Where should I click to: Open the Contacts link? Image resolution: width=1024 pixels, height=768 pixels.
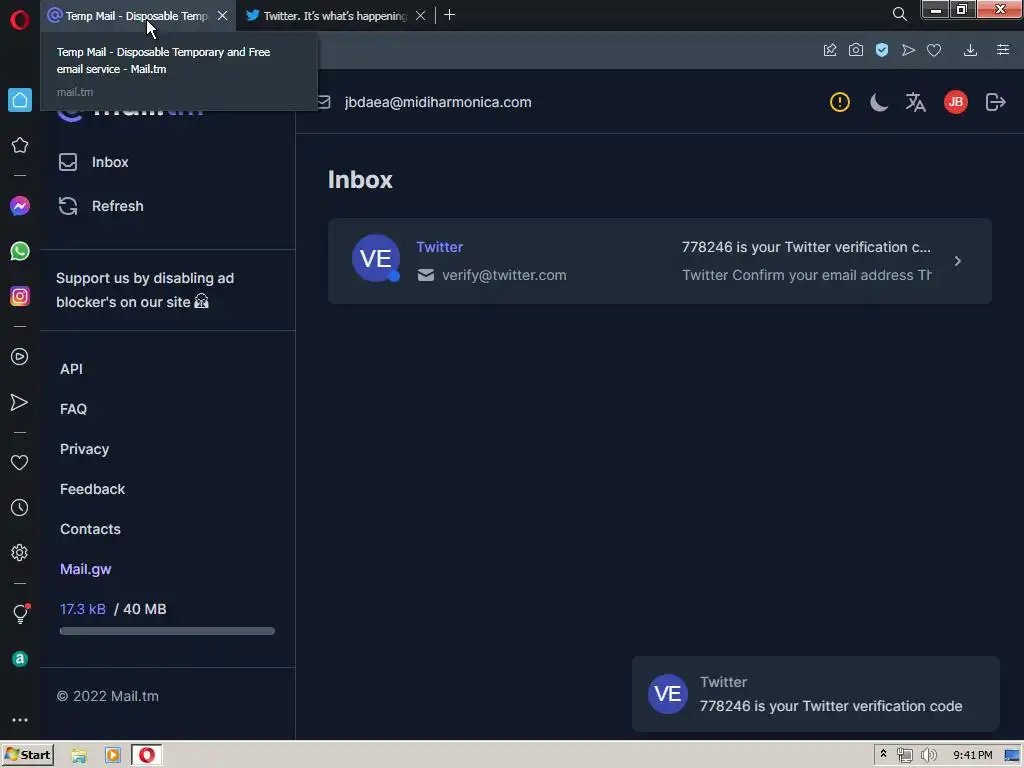pyautogui.click(x=90, y=529)
